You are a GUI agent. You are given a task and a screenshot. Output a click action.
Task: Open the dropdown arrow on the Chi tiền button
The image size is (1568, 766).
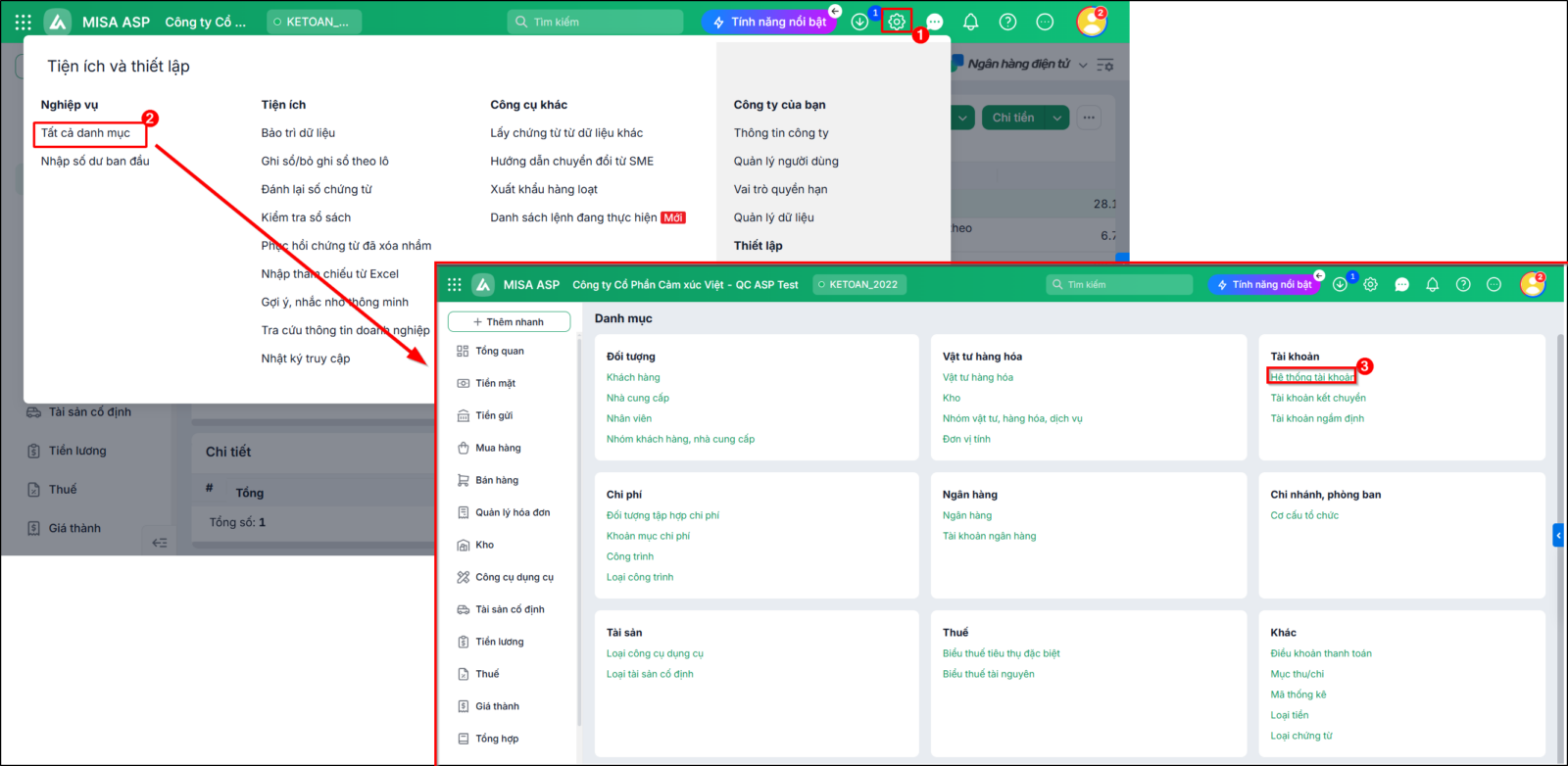pos(1057,118)
